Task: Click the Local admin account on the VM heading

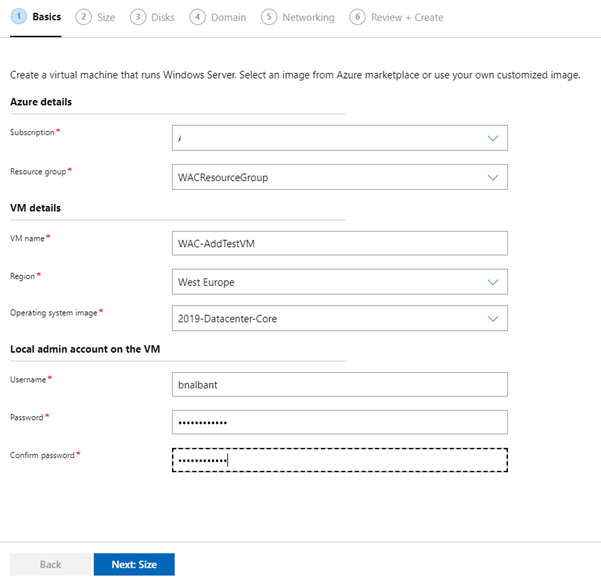Action: pos(85,349)
